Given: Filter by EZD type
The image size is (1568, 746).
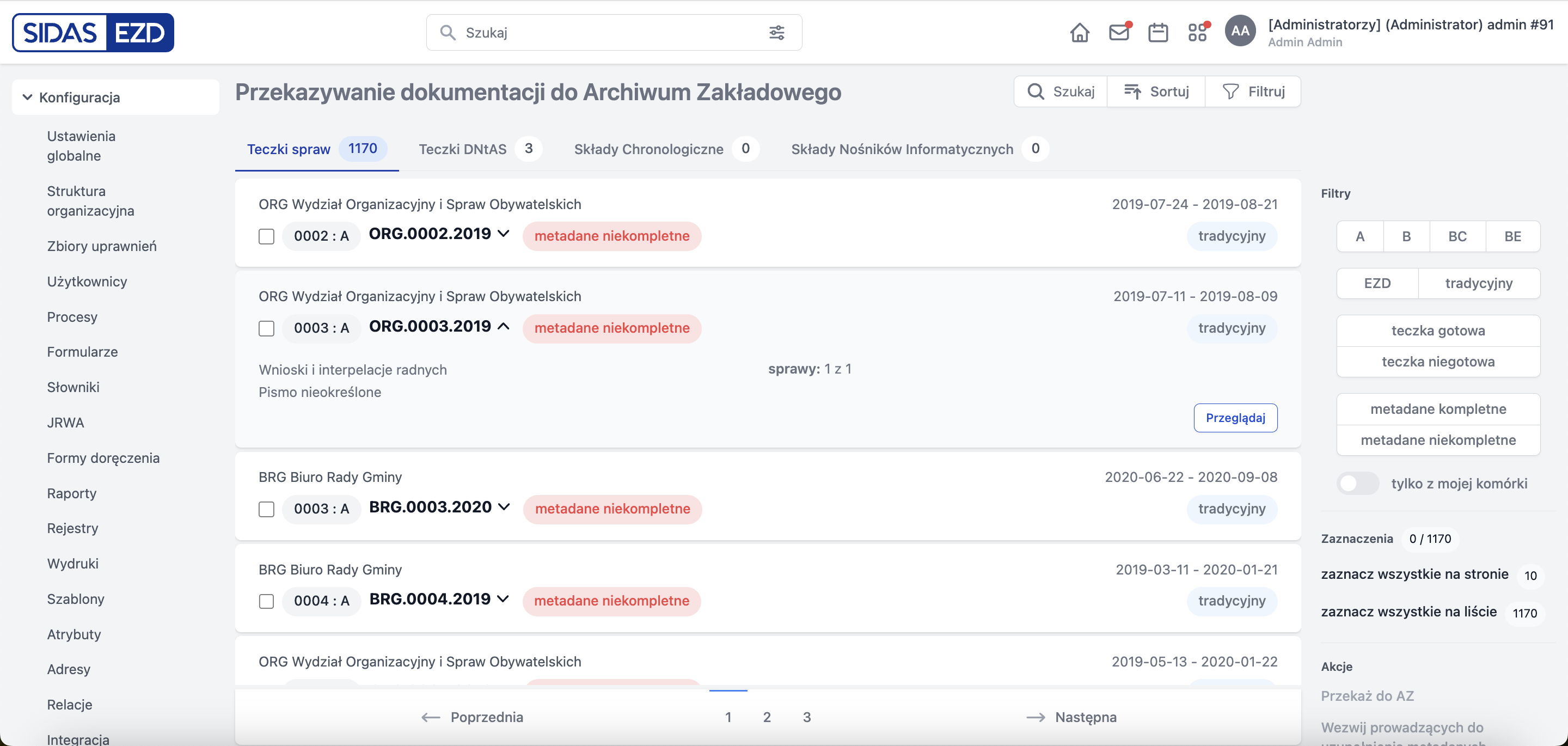Looking at the screenshot, I should pyautogui.click(x=1377, y=283).
